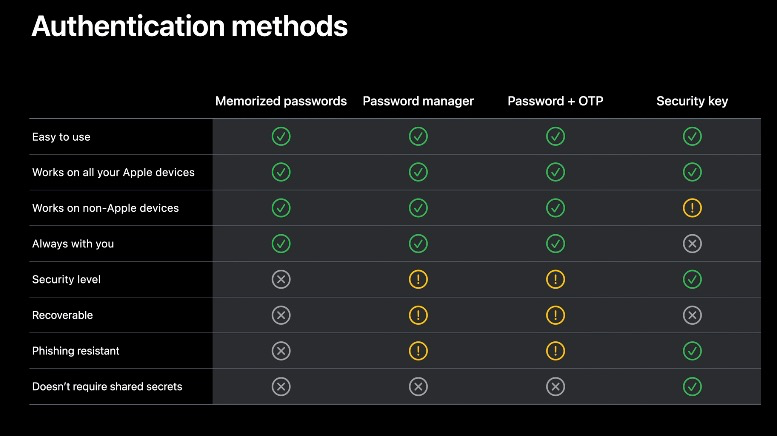
Task: Click the warning icon for Password manager Recoverable
Action: 418,315
